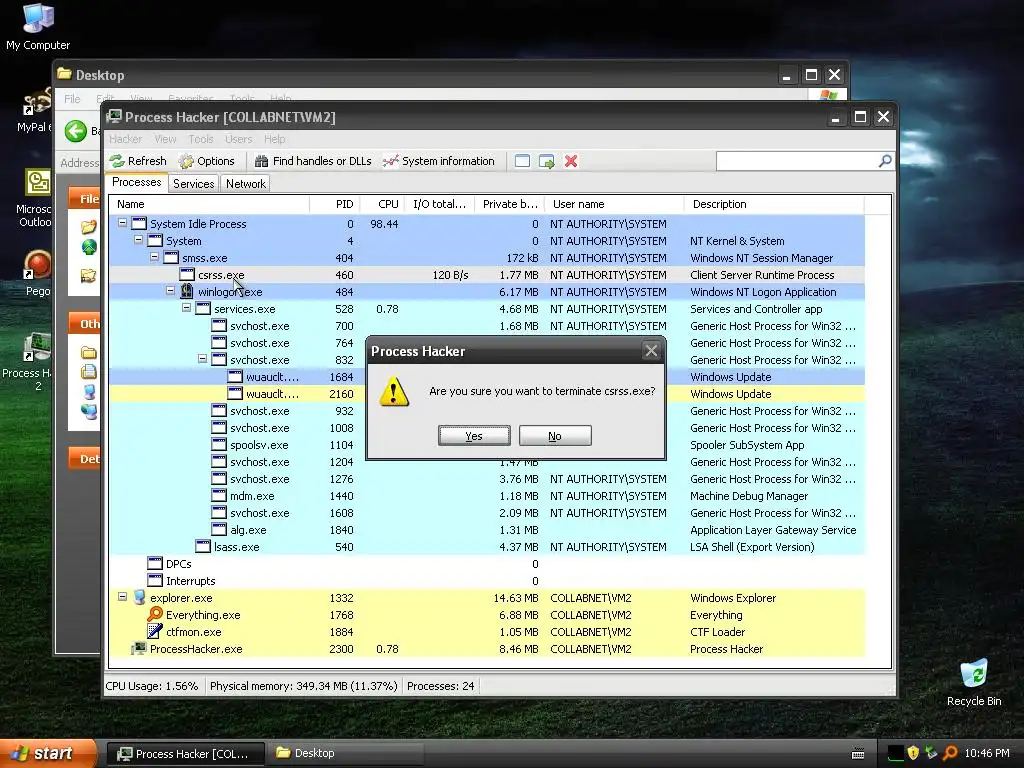Switch to Desktop taskbar button
Image resolution: width=1024 pixels, height=768 pixels.
click(346, 753)
